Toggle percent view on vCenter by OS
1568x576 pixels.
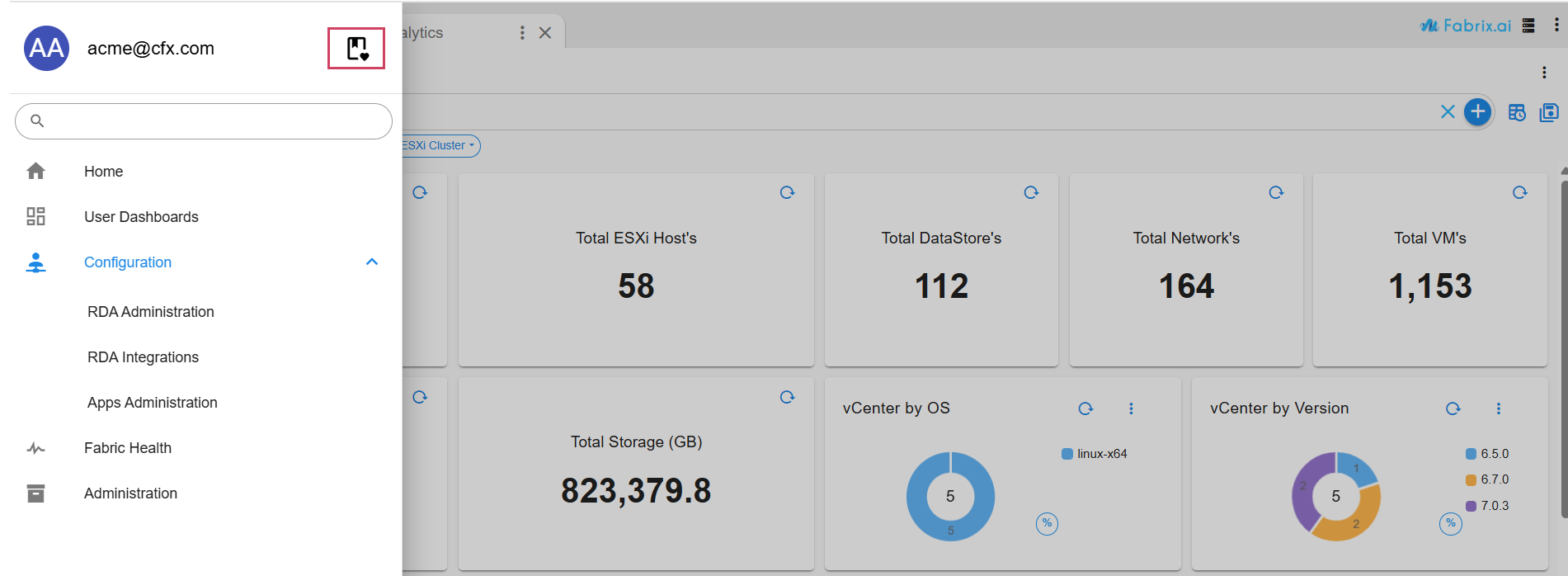1047,523
